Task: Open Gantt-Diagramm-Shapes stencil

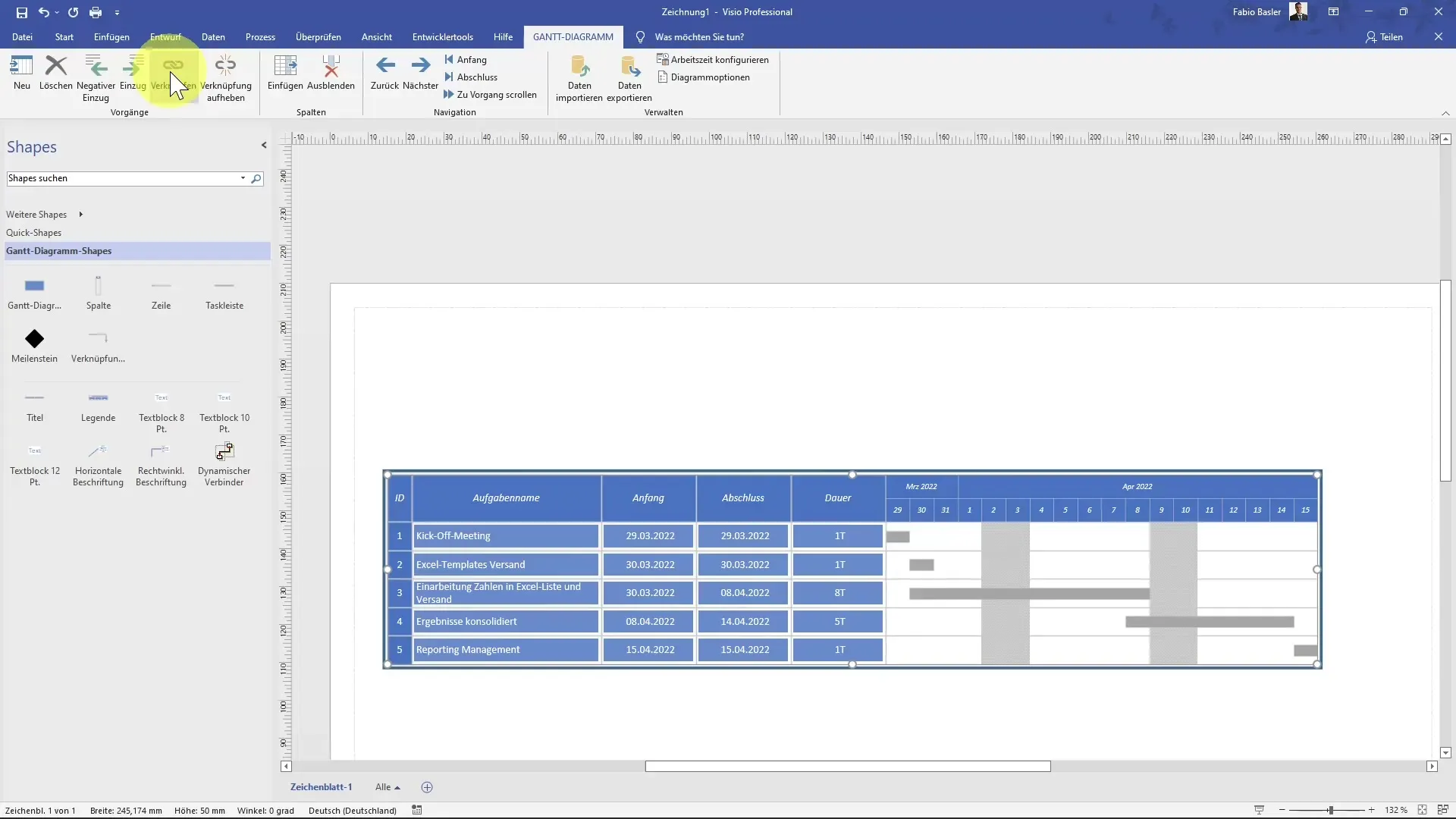Action: click(x=137, y=251)
